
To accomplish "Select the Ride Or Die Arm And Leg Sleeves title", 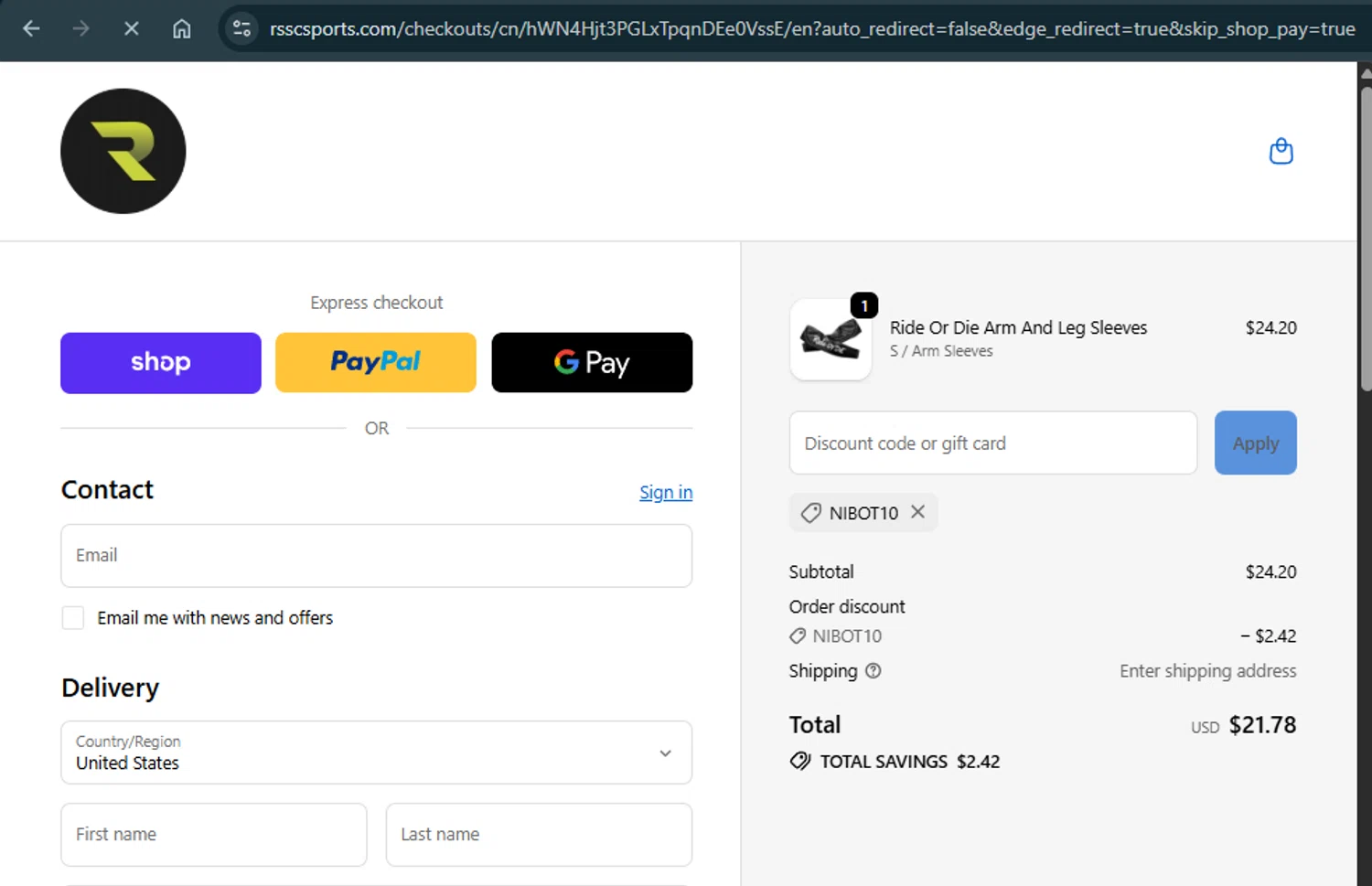I will tap(1018, 327).
